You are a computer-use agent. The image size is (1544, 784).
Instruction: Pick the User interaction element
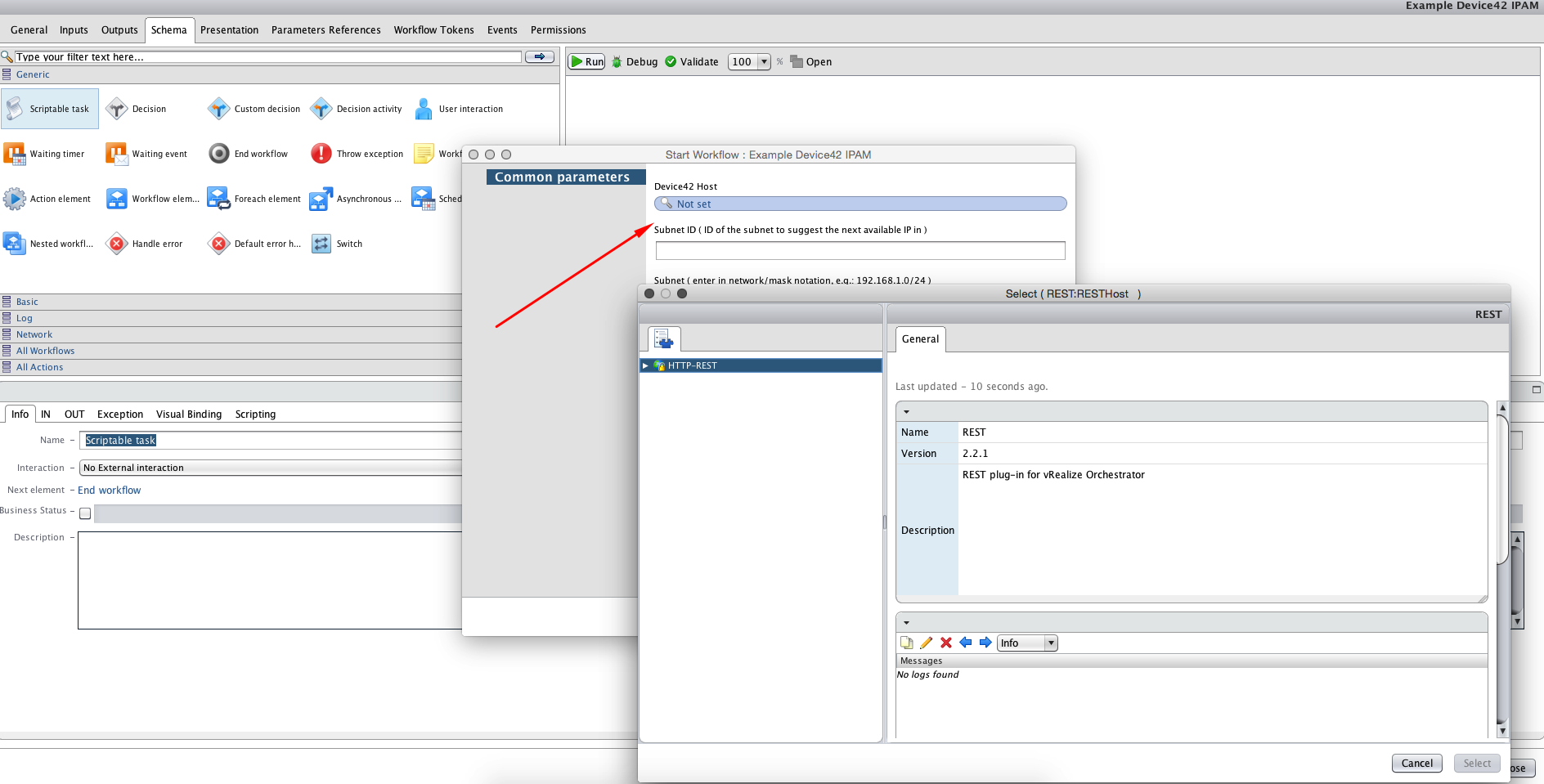tap(459, 109)
